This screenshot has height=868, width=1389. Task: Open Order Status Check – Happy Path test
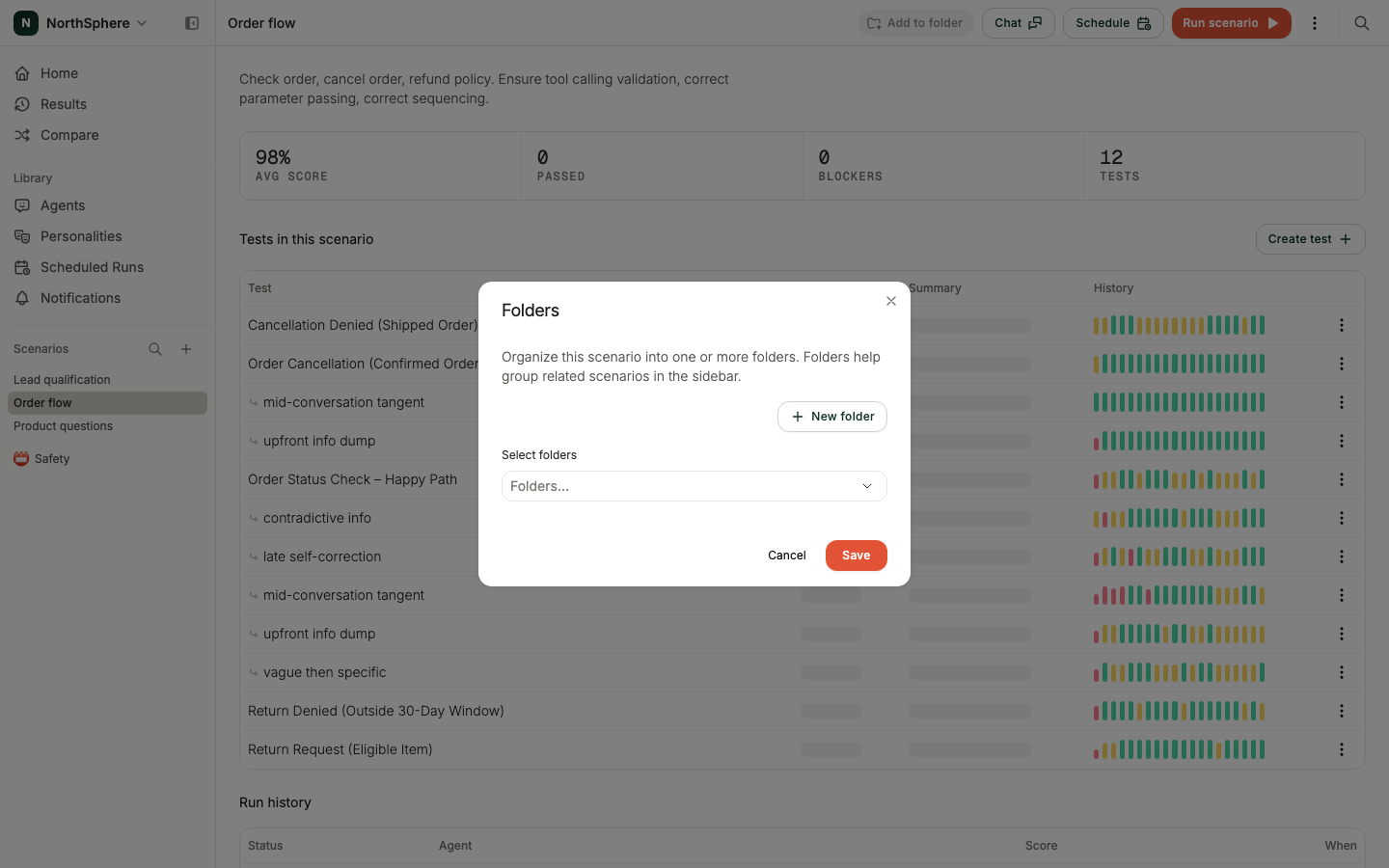tap(352, 479)
